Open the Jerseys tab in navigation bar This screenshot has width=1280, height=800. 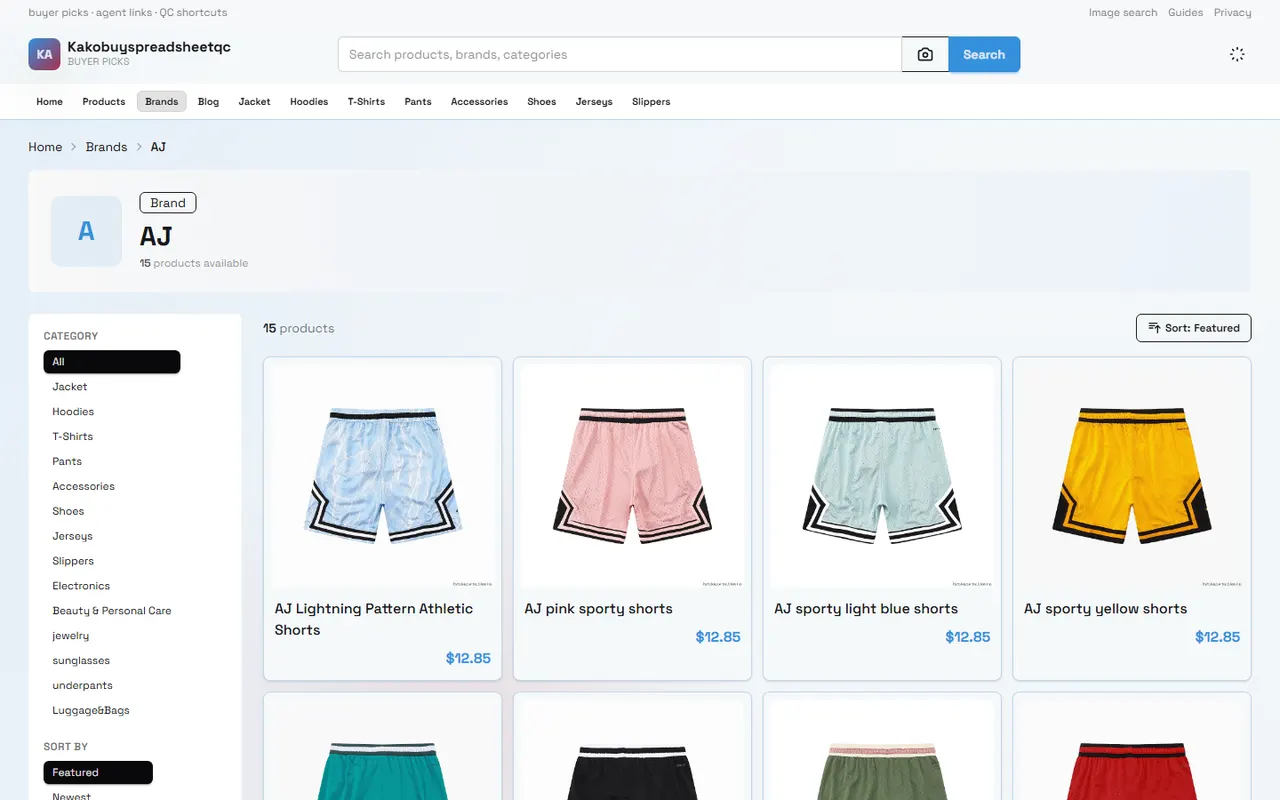coord(594,102)
